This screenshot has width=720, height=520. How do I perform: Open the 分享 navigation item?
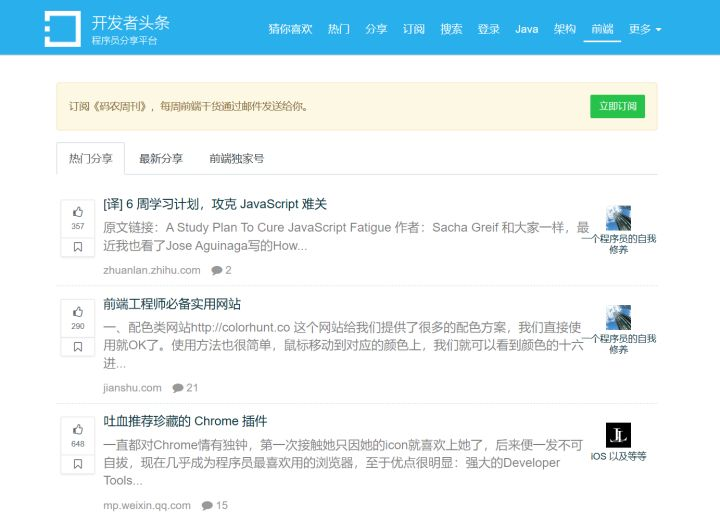pyautogui.click(x=376, y=29)
